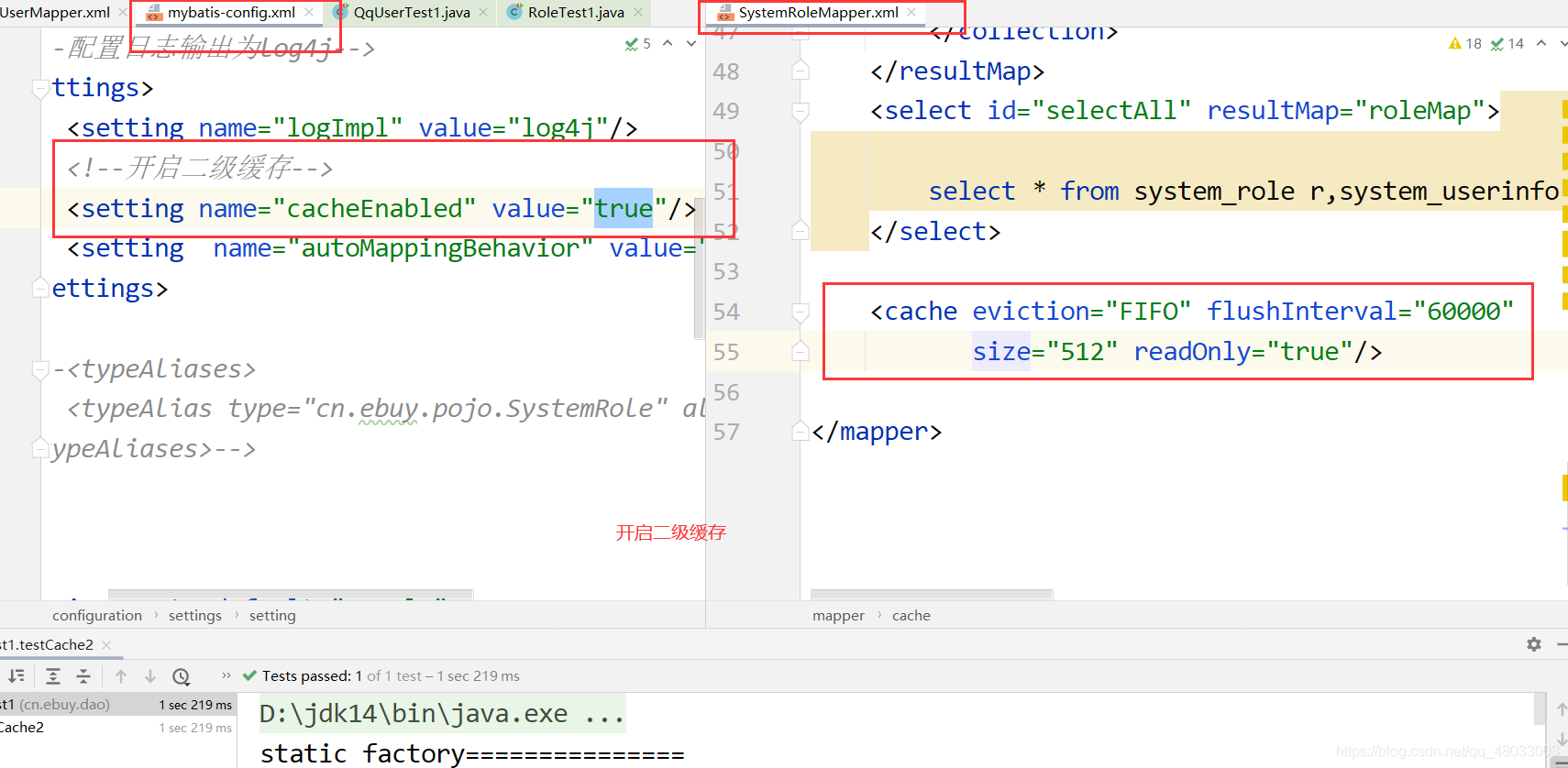Show more test toolbar actions chevron
Viewport: 1568px width, 768px height.
point(226,675)
